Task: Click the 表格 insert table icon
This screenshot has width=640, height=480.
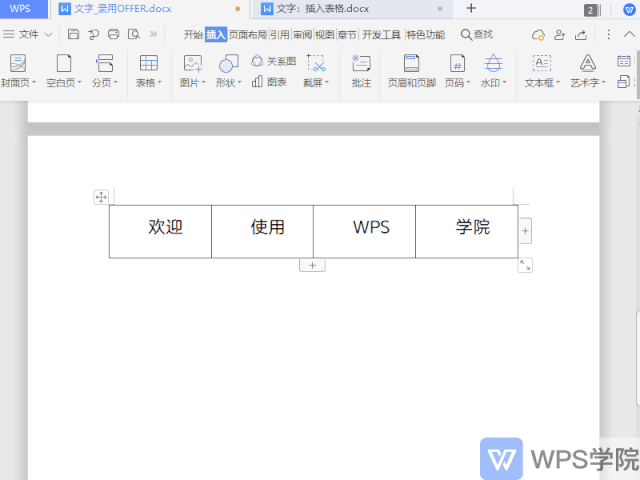Action: pyautogui.click(x=149, y=64)
